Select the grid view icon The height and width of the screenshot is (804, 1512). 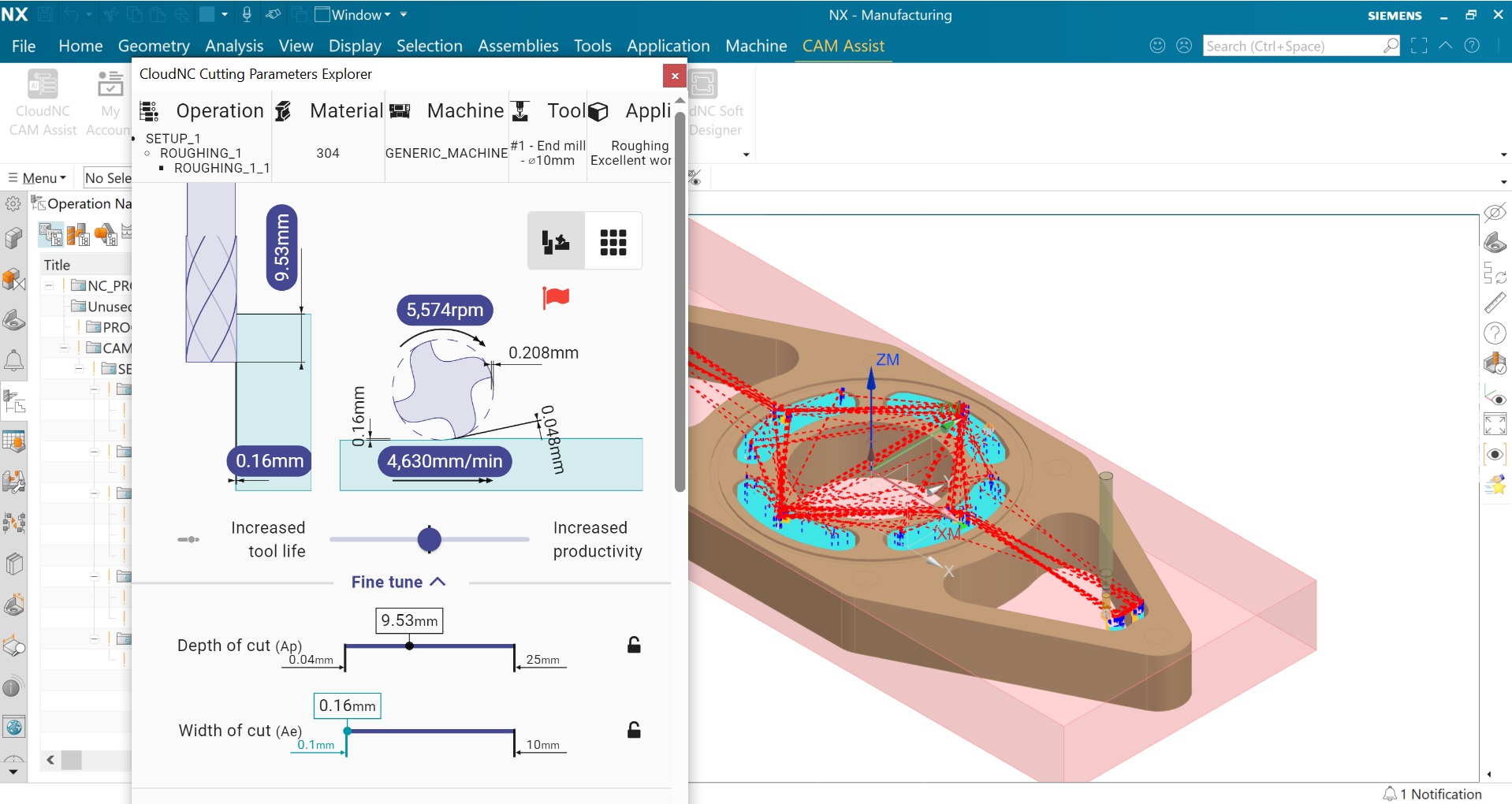click(613, 242)
